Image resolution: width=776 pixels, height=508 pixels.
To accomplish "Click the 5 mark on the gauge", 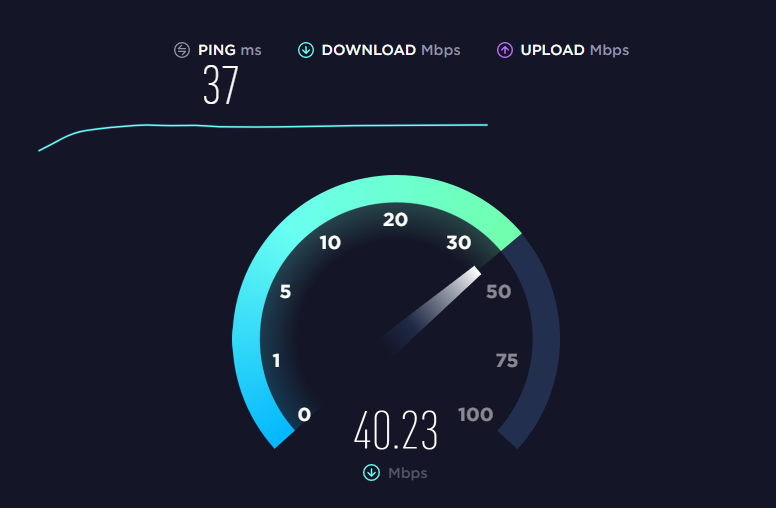I will (286, 292).
